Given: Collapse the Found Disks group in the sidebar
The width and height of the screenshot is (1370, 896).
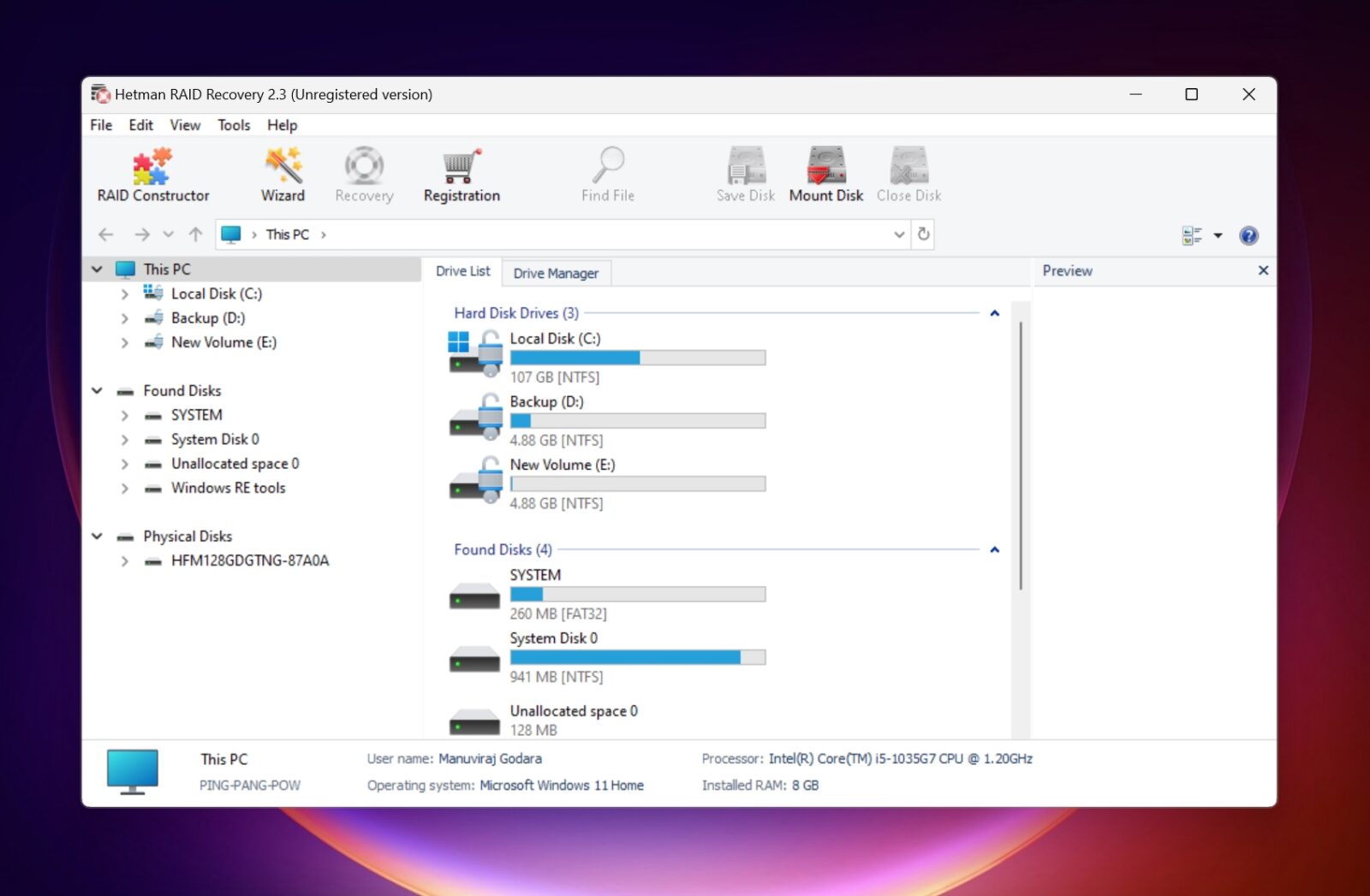Looking at the screenshot, I should pos(96,390).
